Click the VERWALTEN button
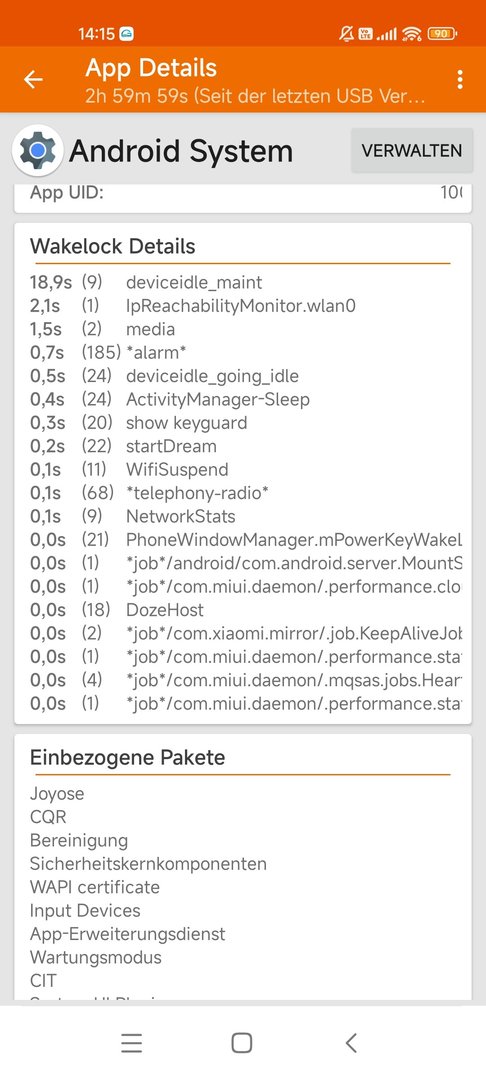Screen dimensions: 486x1080 (x=412, y=150)
